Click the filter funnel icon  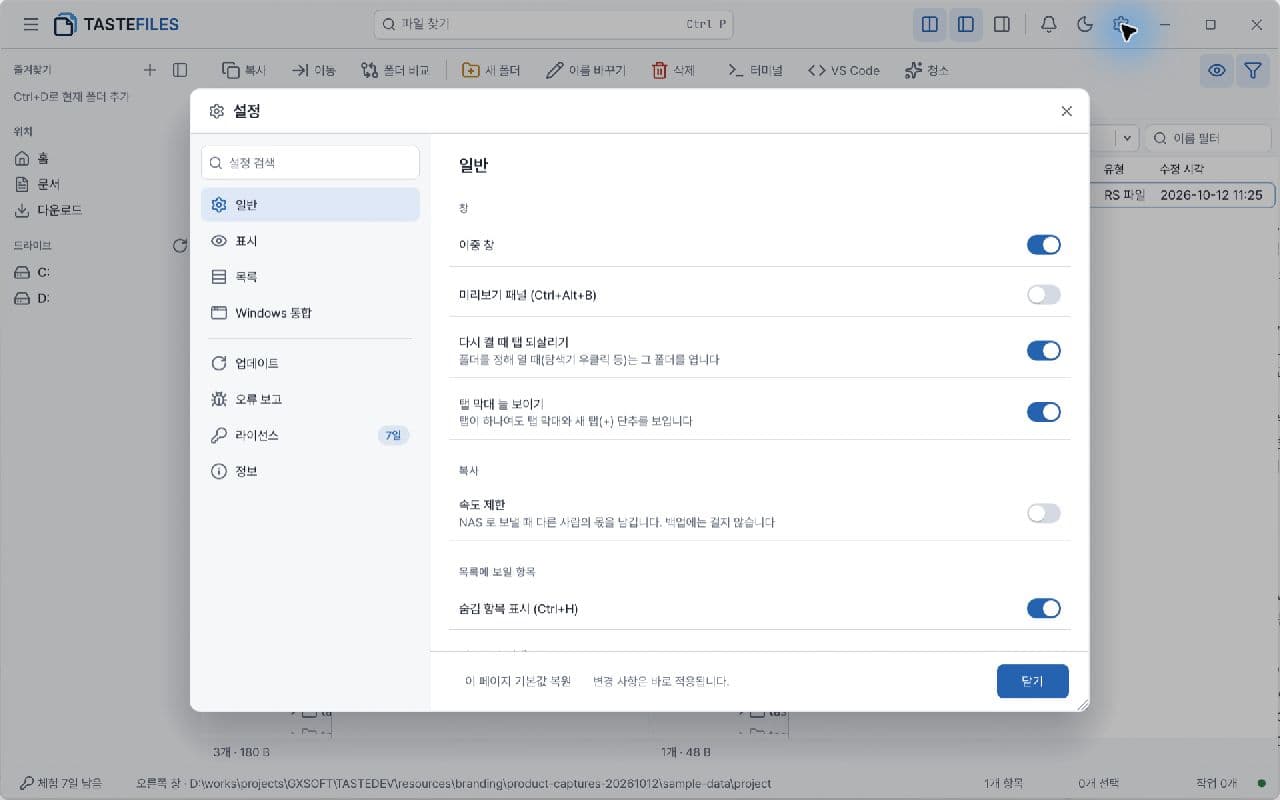click(1253, 70)
